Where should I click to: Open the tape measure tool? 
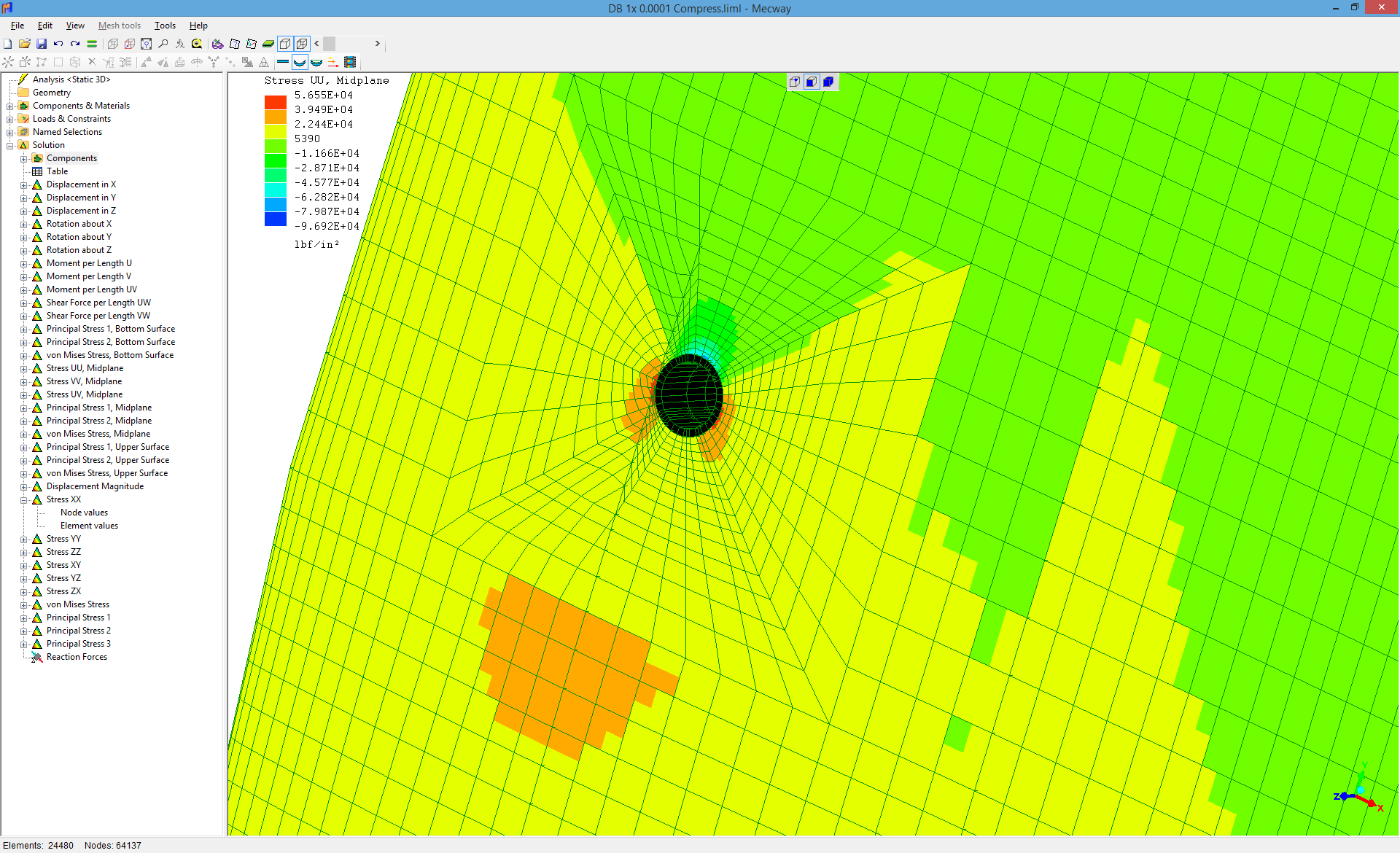tap(197, 44)
